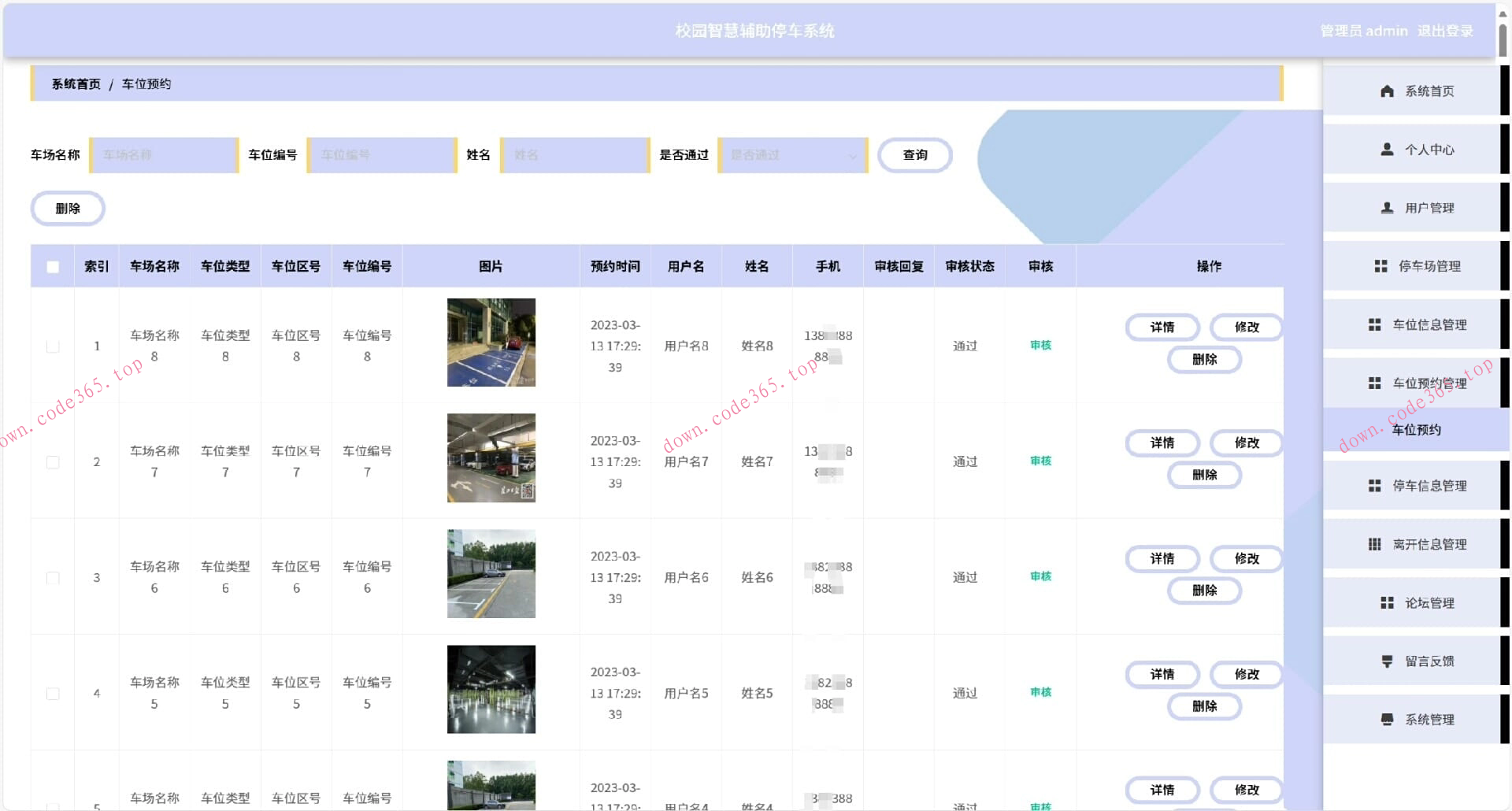Open the 是否通过 dropdown filter
The height and width of the screenshot is (811, 1512).
pos(791,155)
